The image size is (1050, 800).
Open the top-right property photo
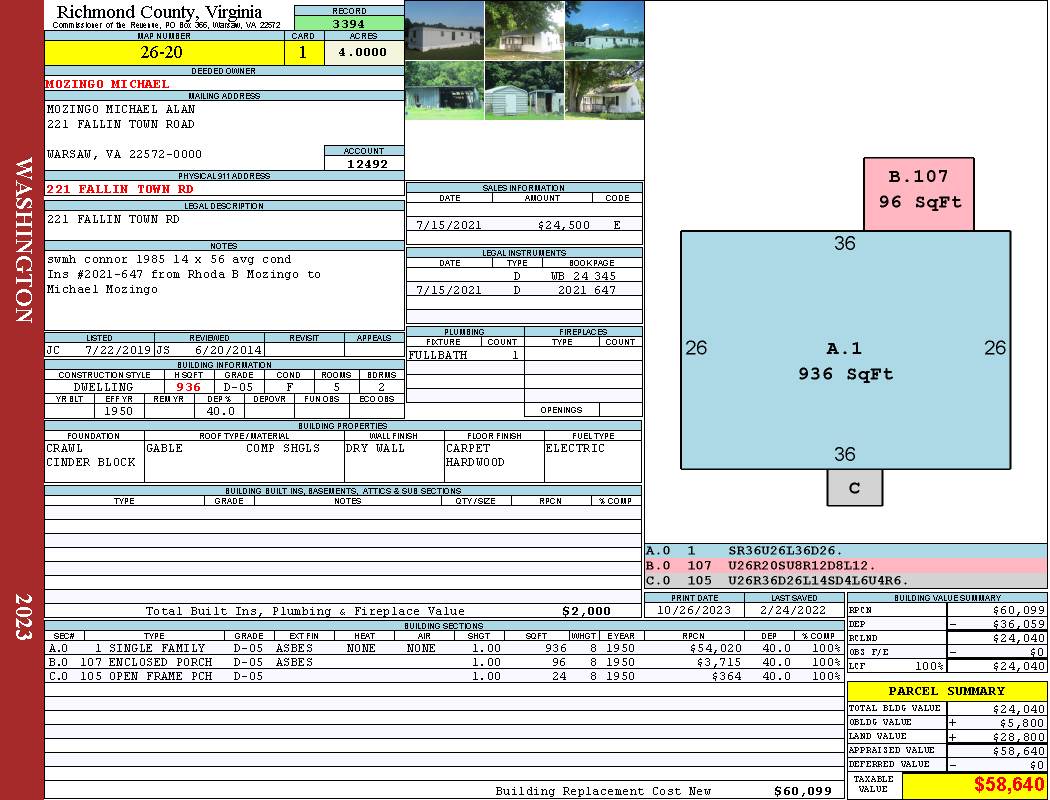(x=604, y=31)
